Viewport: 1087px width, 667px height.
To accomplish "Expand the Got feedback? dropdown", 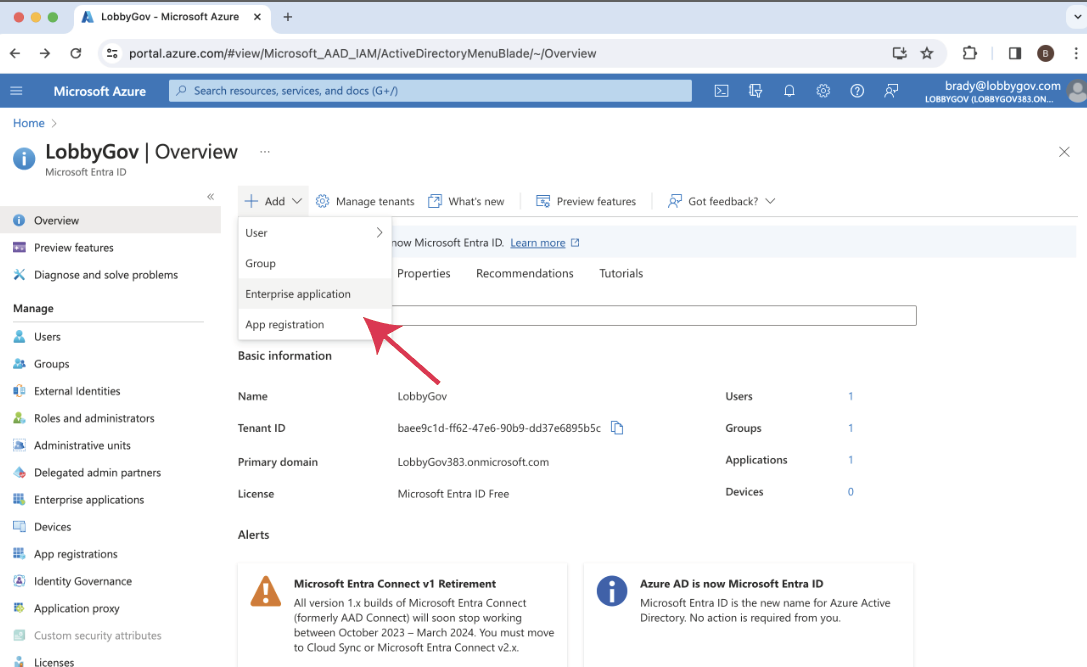I will 721,201.
